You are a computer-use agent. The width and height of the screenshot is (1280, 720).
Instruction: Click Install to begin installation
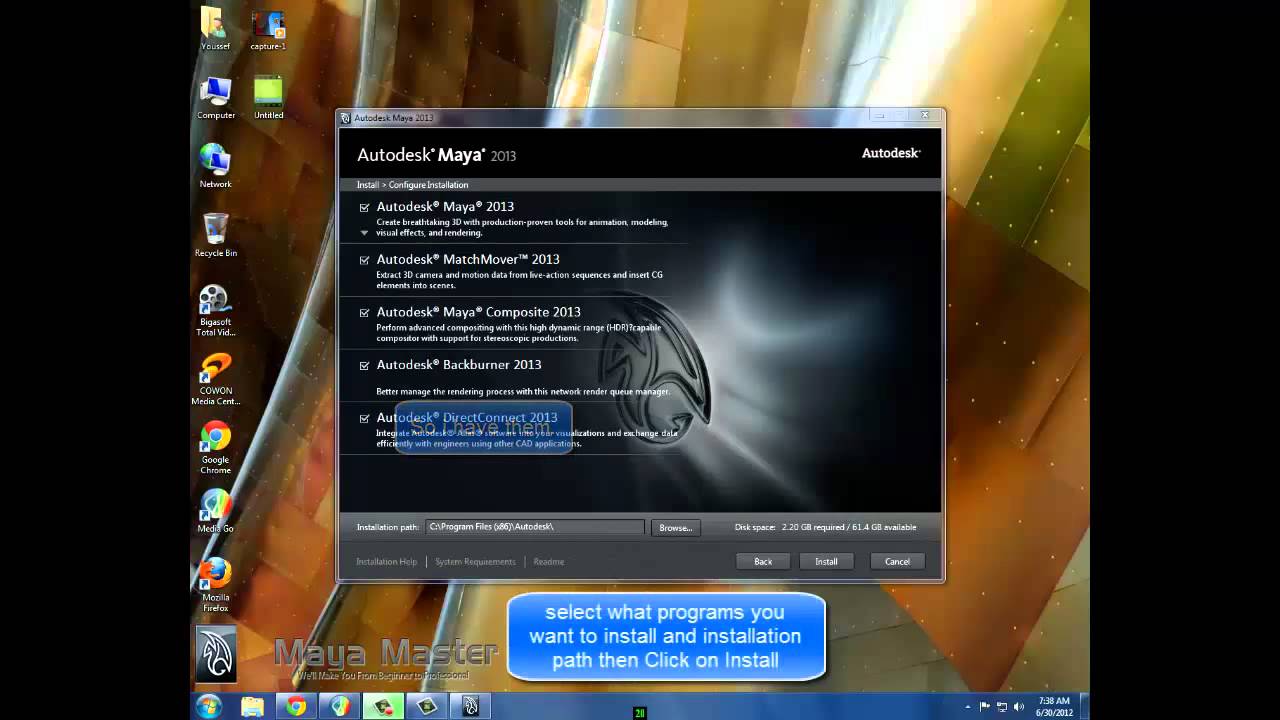826,561
